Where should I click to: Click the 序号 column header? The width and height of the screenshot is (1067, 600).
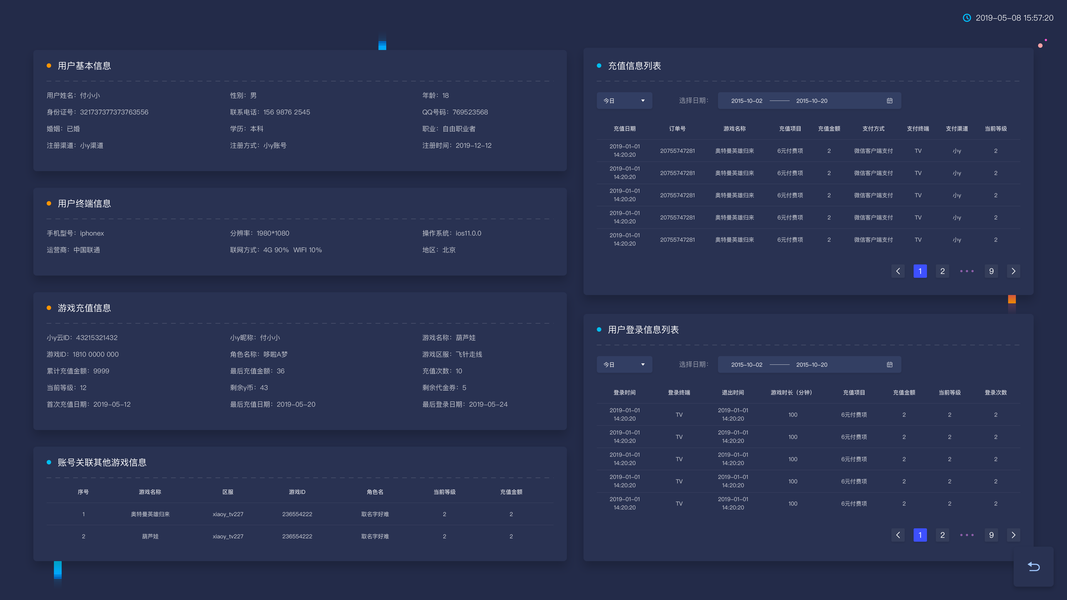click(83, 492)
